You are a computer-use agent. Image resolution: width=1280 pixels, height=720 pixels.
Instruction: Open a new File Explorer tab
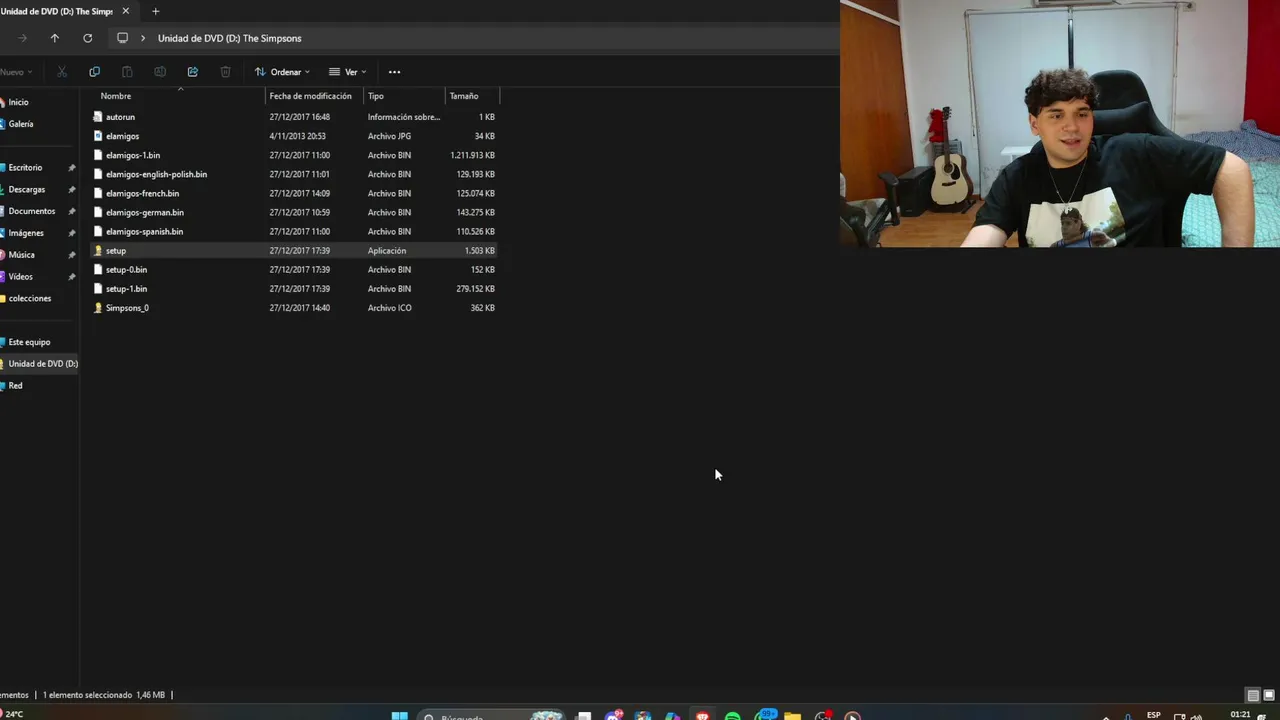[x=155, y=11]
